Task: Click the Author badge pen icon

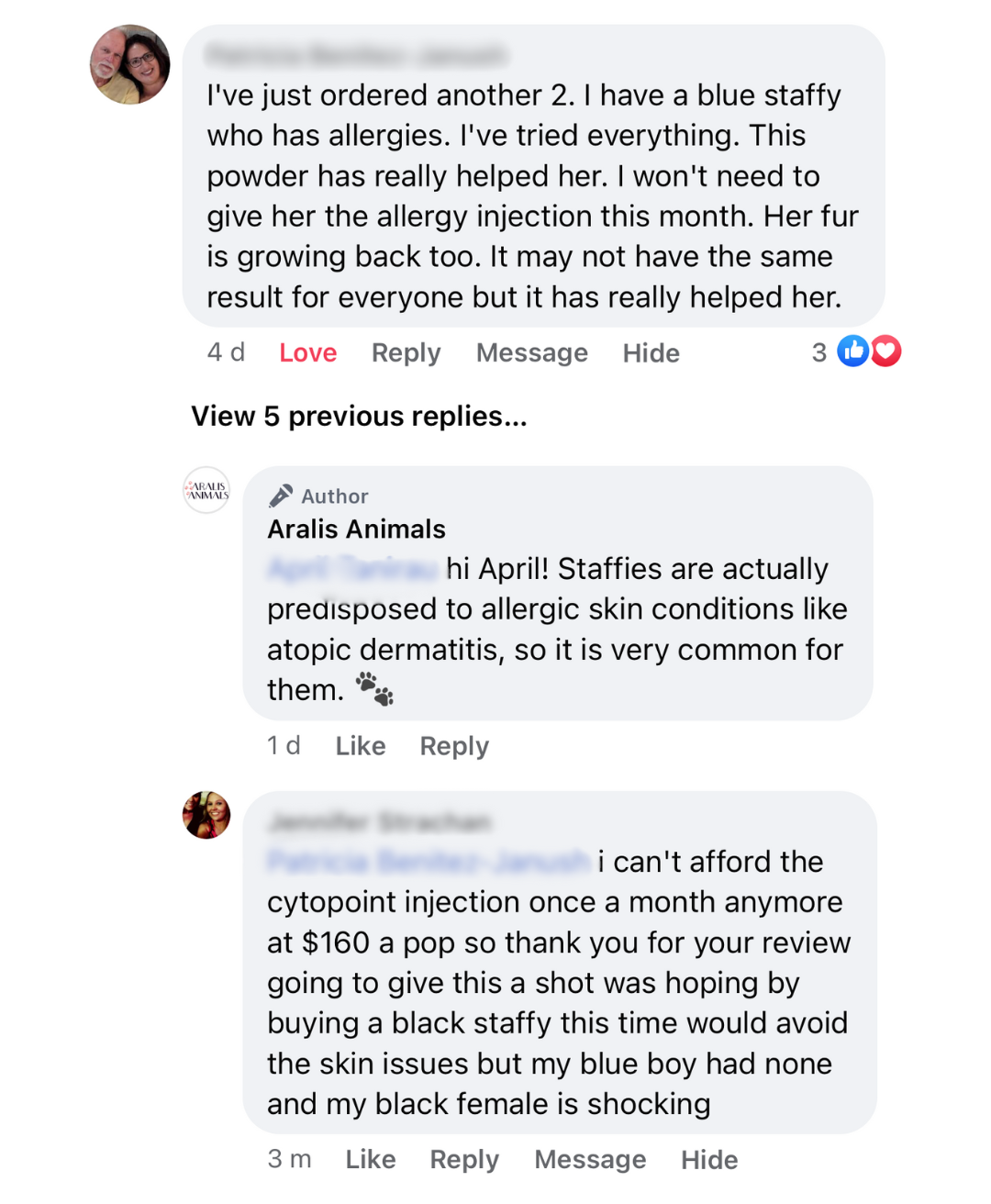Action: [281, 496]
